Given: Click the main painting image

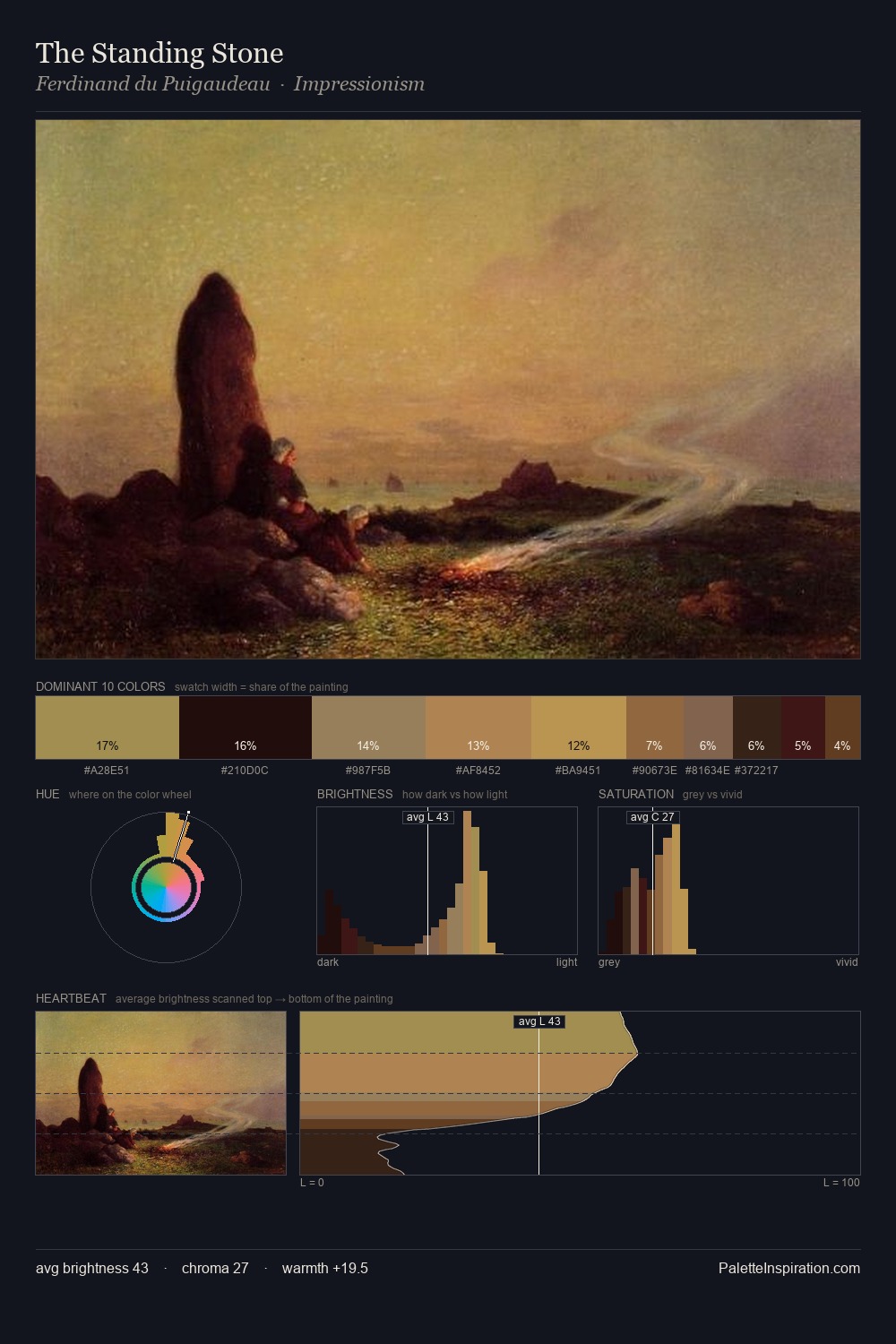Looking at the screenshot, I should [x=448, y=390].
